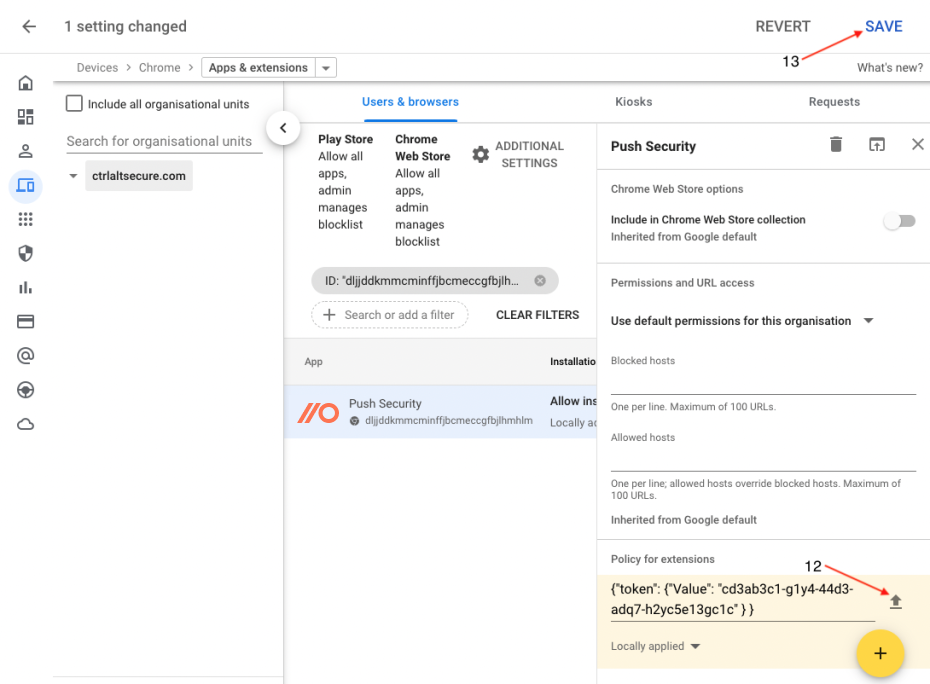
Task: Click the SAVE button
Action: pos(883,26)
